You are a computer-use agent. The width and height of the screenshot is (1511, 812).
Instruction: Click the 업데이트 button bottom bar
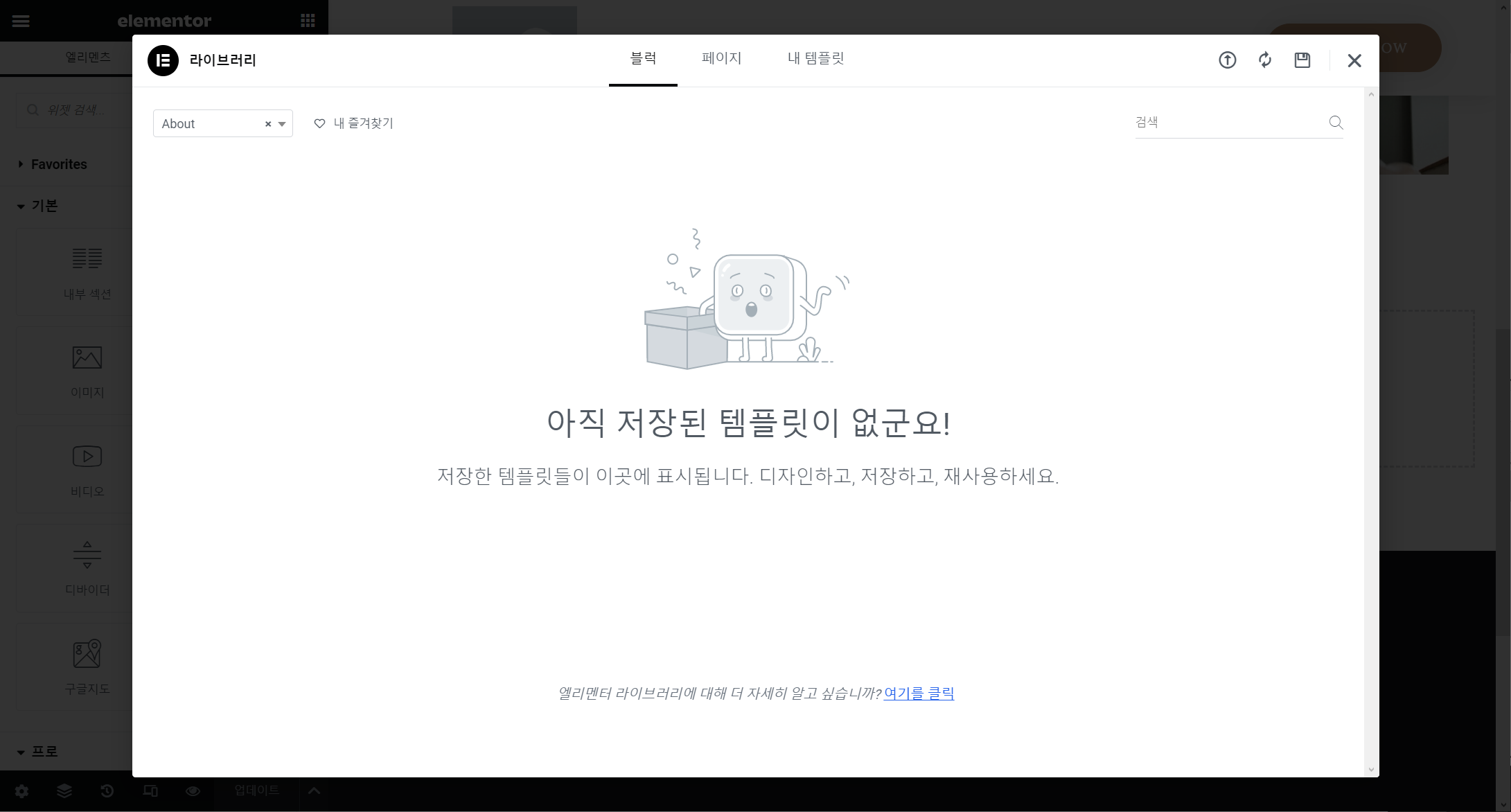256,791
